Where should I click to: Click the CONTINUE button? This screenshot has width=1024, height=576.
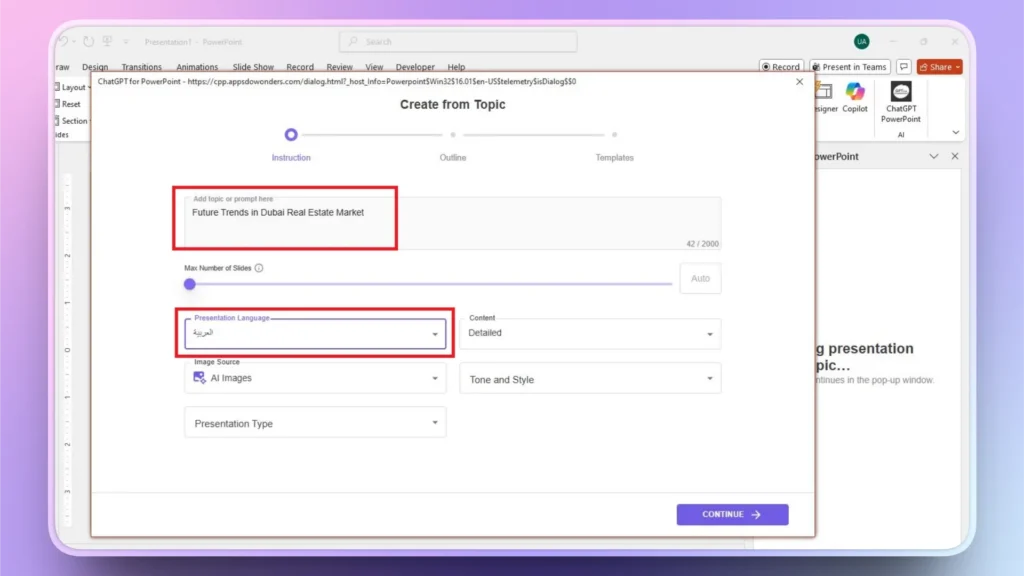(732, 514)
